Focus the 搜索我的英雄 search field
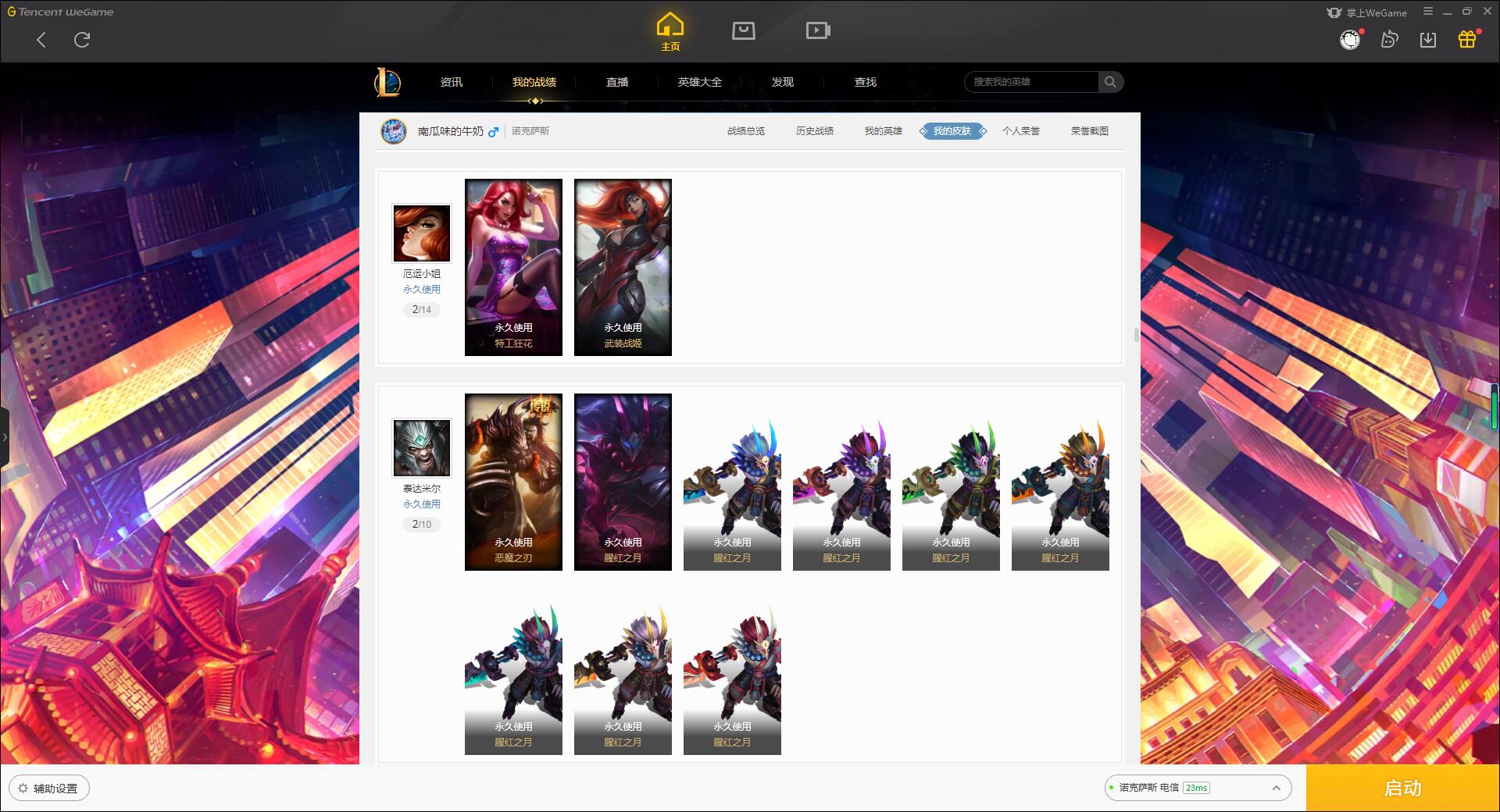Image resolution: width=1500 pixels, height=812 pixels. coord(1032,82)
